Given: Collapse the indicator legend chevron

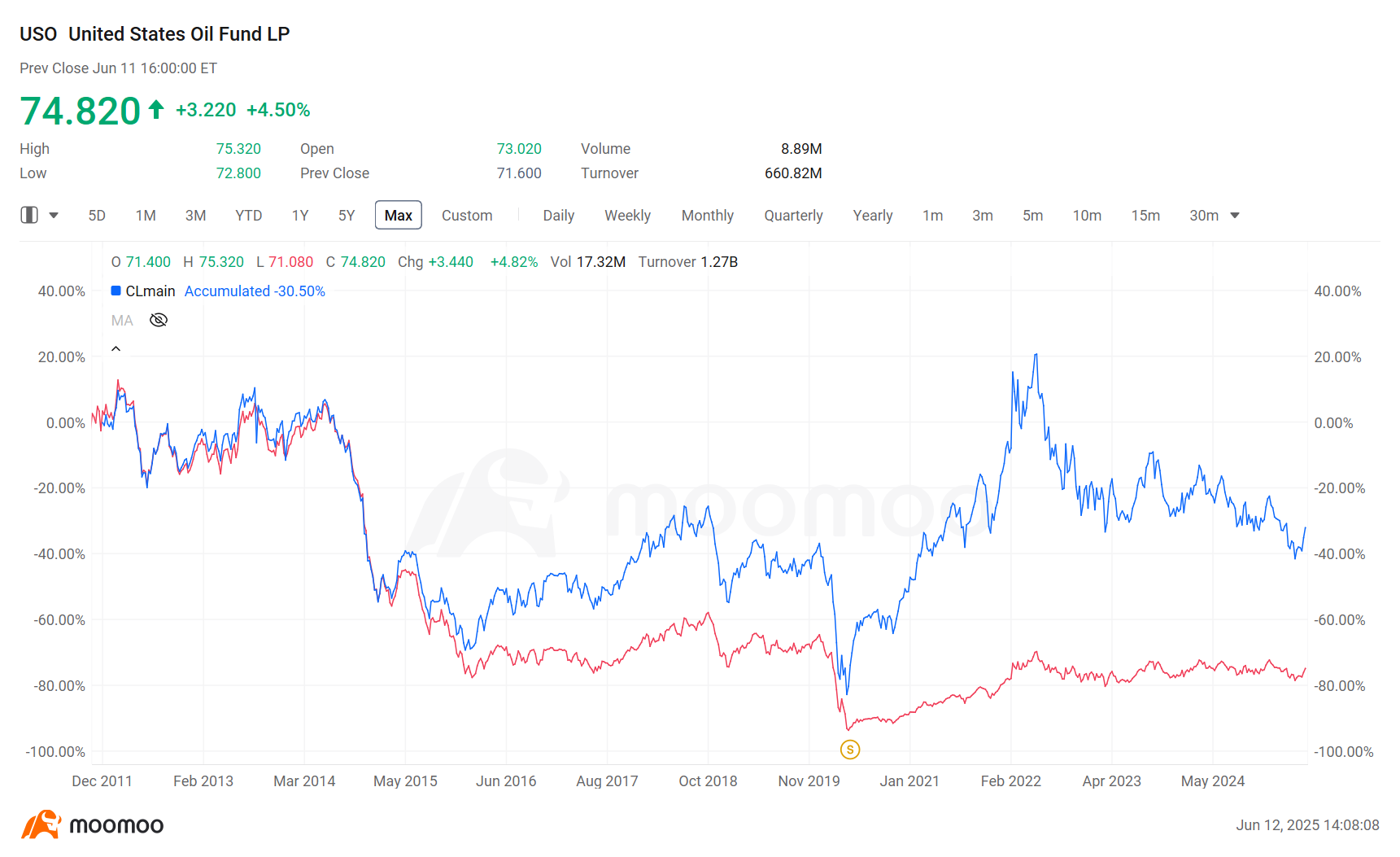Looking at the screenshot, I should point(116,348).
